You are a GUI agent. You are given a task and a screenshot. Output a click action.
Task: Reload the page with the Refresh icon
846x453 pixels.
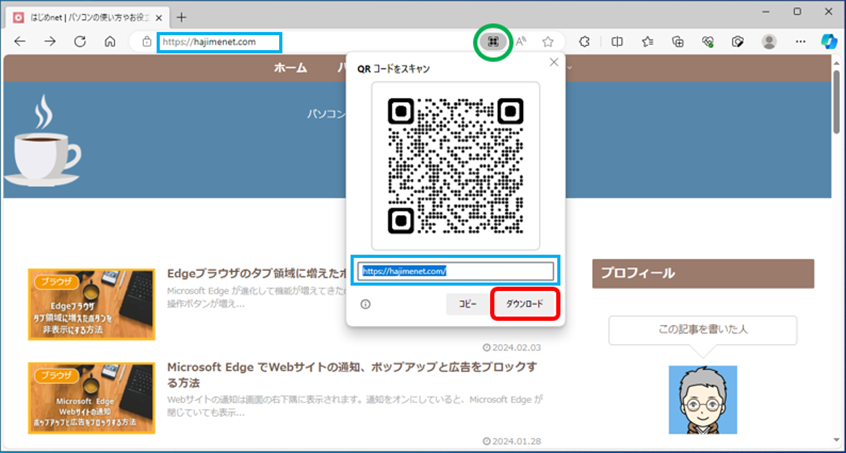pyautogui.click(x=80, y=42)
